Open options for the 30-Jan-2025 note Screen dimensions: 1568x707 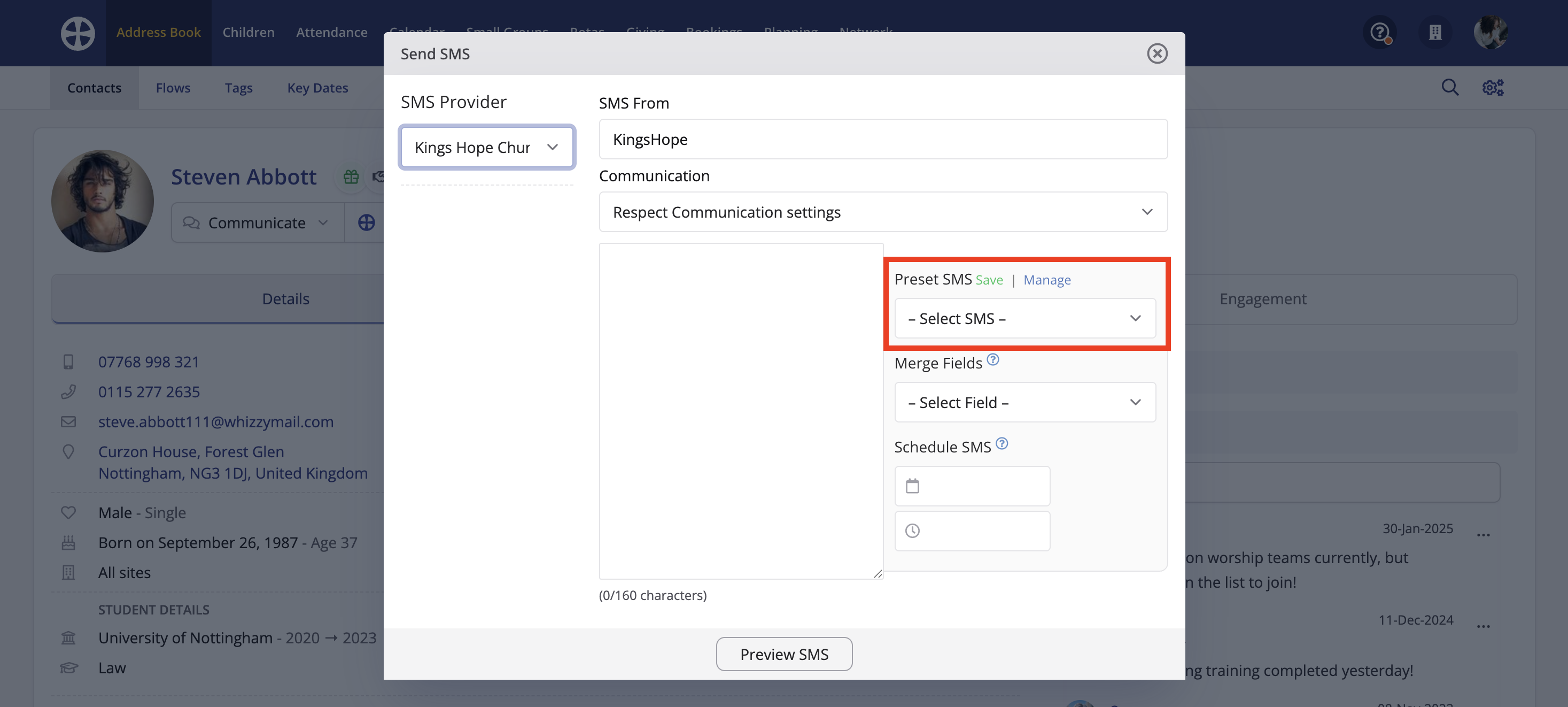[x=1484, y=535]
